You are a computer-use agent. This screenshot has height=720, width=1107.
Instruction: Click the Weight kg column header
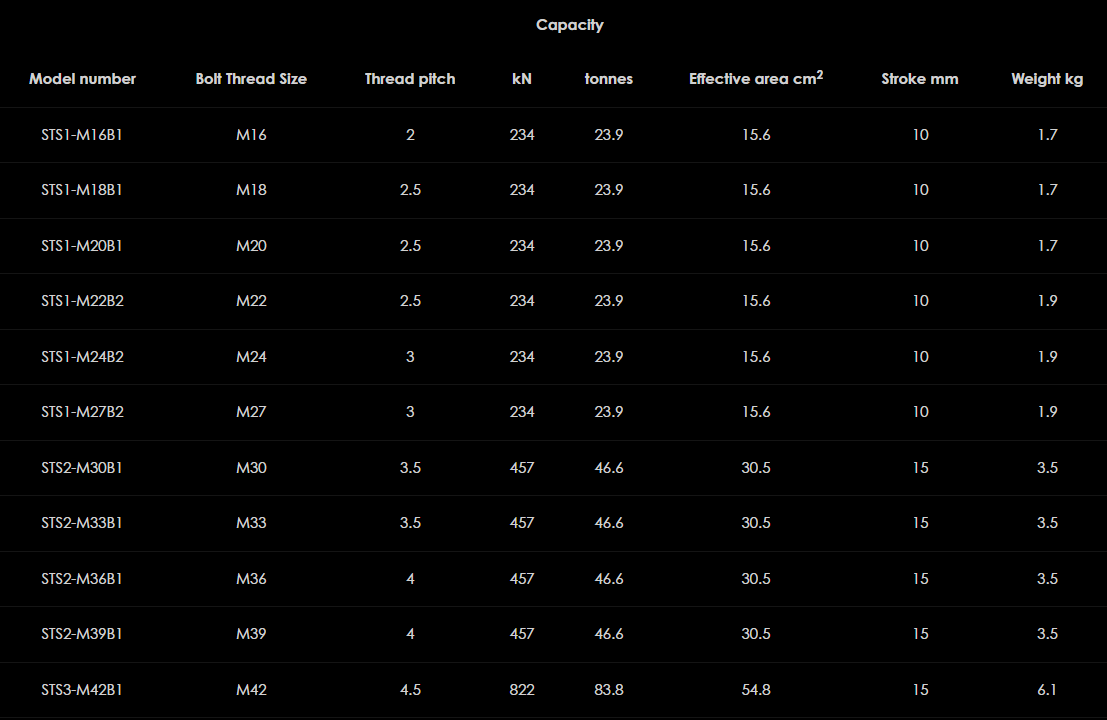(x=1047, y=79)
